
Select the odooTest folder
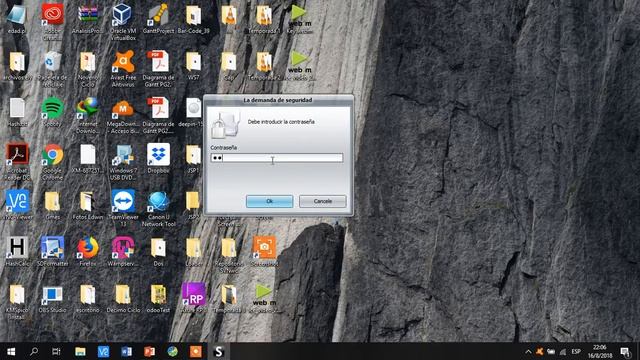pos(158,298)
